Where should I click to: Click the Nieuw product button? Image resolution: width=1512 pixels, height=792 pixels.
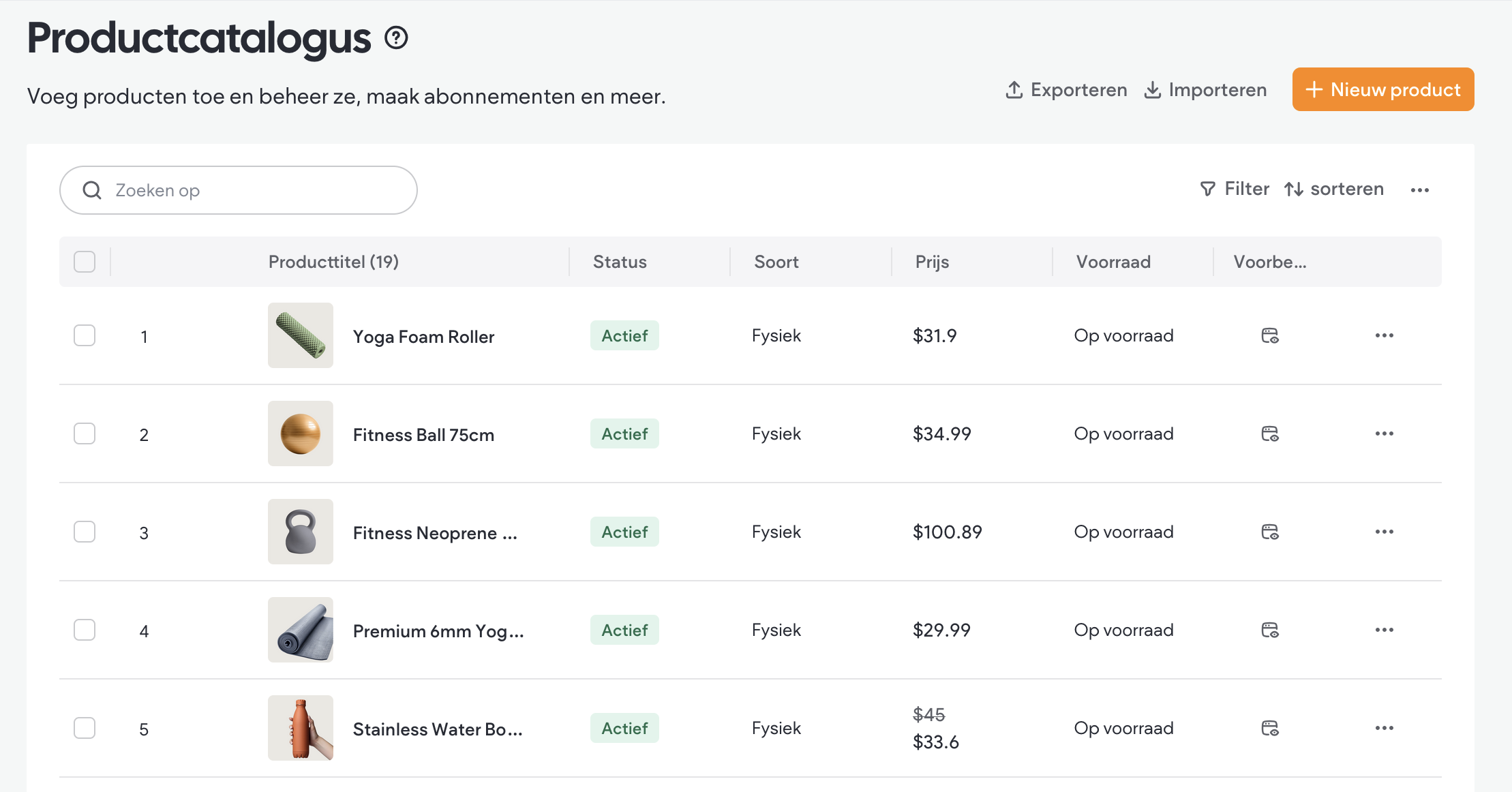[1382, 89]
